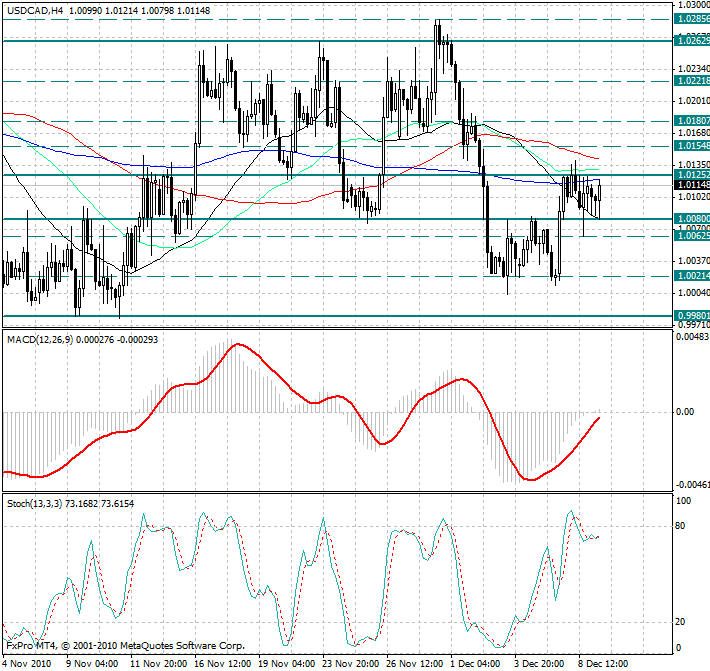Click the 1.01548 price level tag
Image resolution: width=710 pixels, height=671 pixels.
[x=692, y=146]
